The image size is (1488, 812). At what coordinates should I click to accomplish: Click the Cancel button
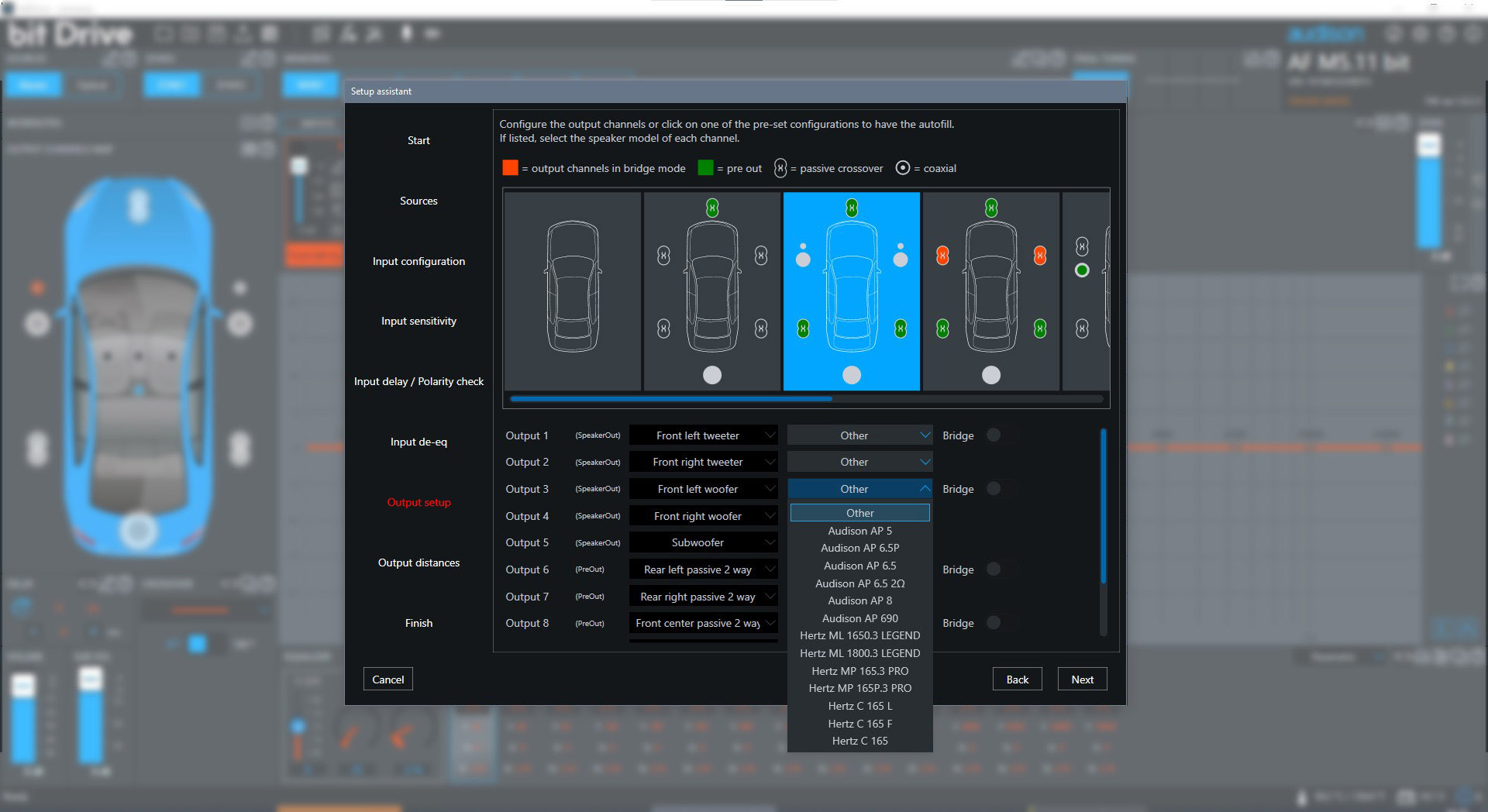(388, 680)
